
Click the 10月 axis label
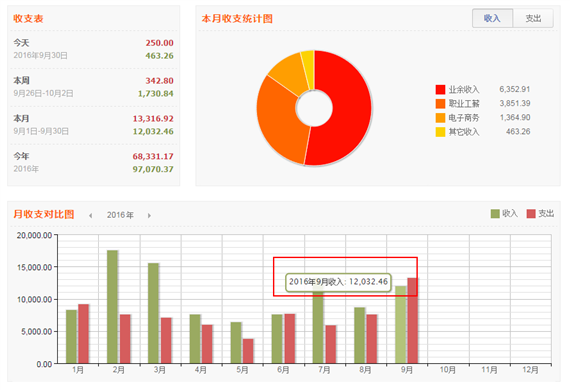pos(448,370)
